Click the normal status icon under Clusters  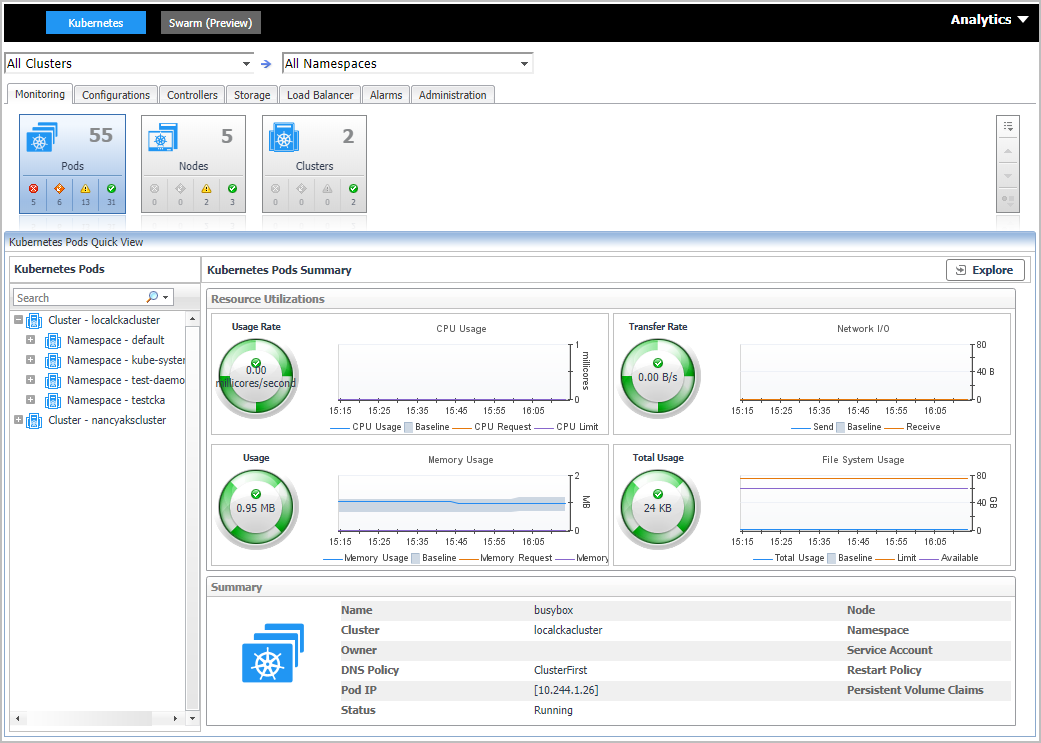point(354,188)
